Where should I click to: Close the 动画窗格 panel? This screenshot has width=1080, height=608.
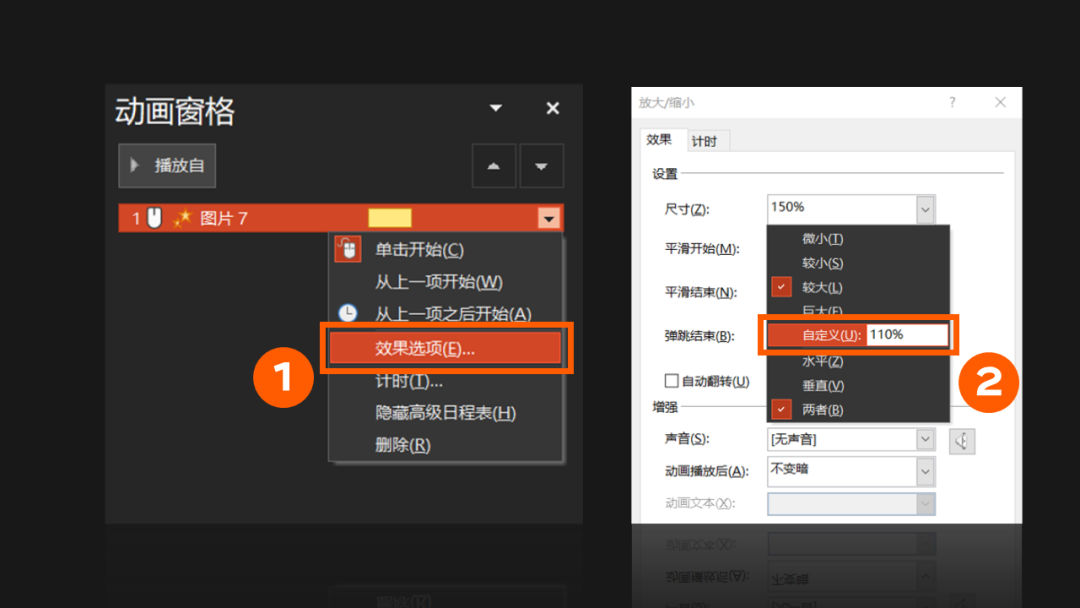(552, 108)
